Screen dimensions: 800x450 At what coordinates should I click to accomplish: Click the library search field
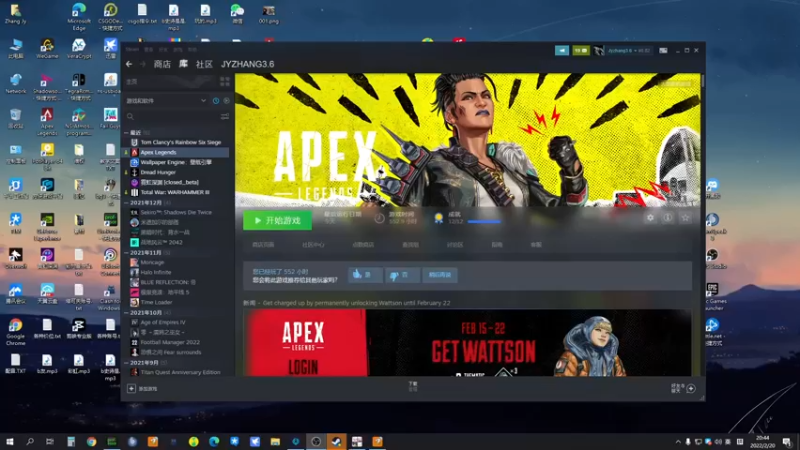coord(172,117)
